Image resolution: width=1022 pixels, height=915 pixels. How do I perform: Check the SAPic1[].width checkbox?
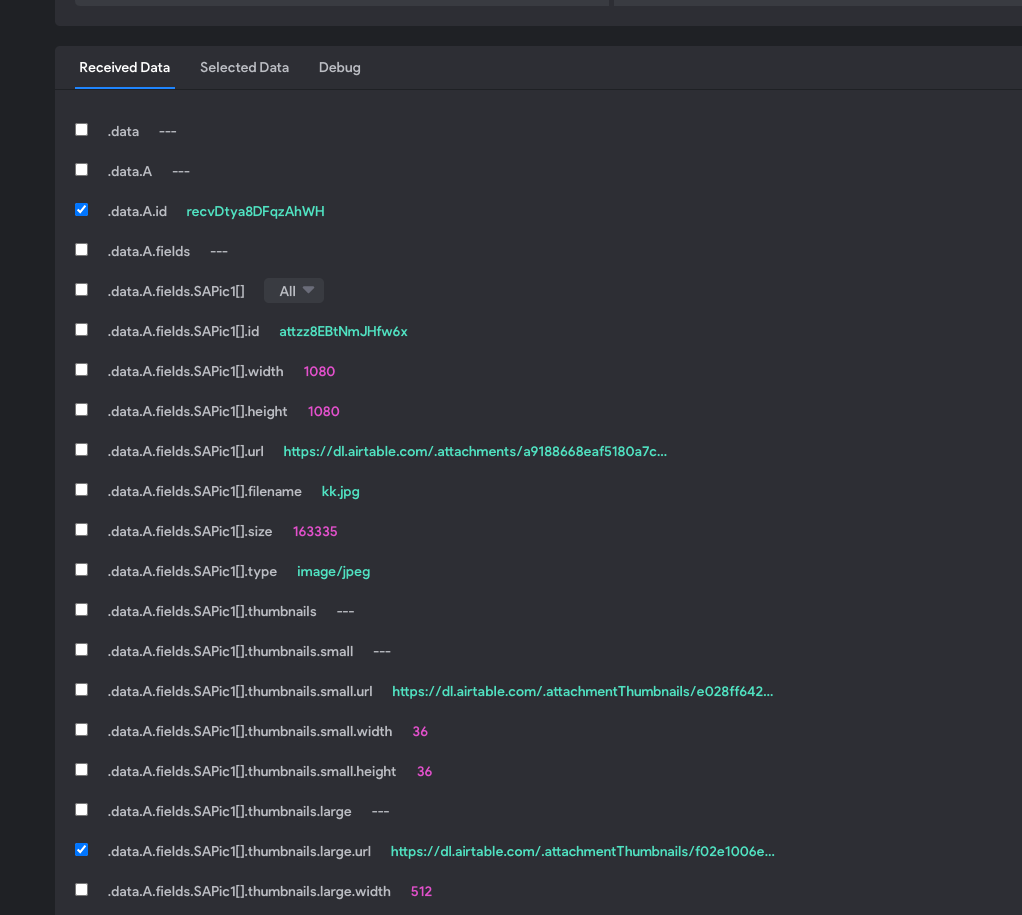click(81, 370)
